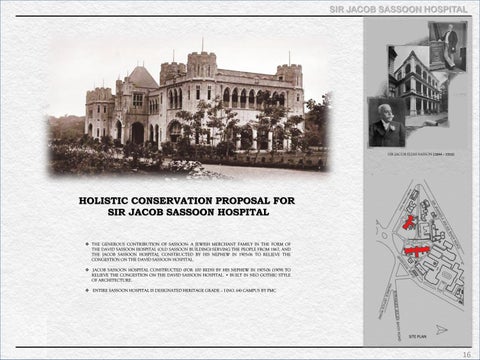Open the standing statue photo thumbnail
Viewport: 480px width, 360px height.
447,46
